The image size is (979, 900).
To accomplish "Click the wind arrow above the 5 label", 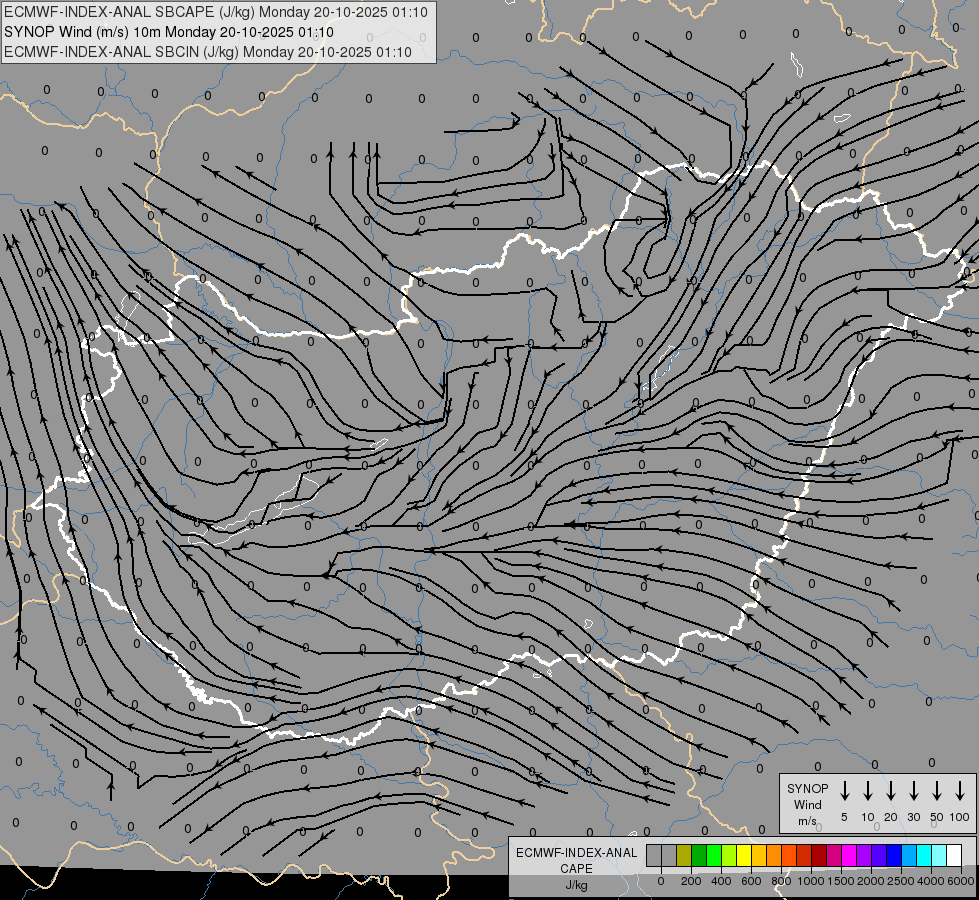I will (845, 791).
